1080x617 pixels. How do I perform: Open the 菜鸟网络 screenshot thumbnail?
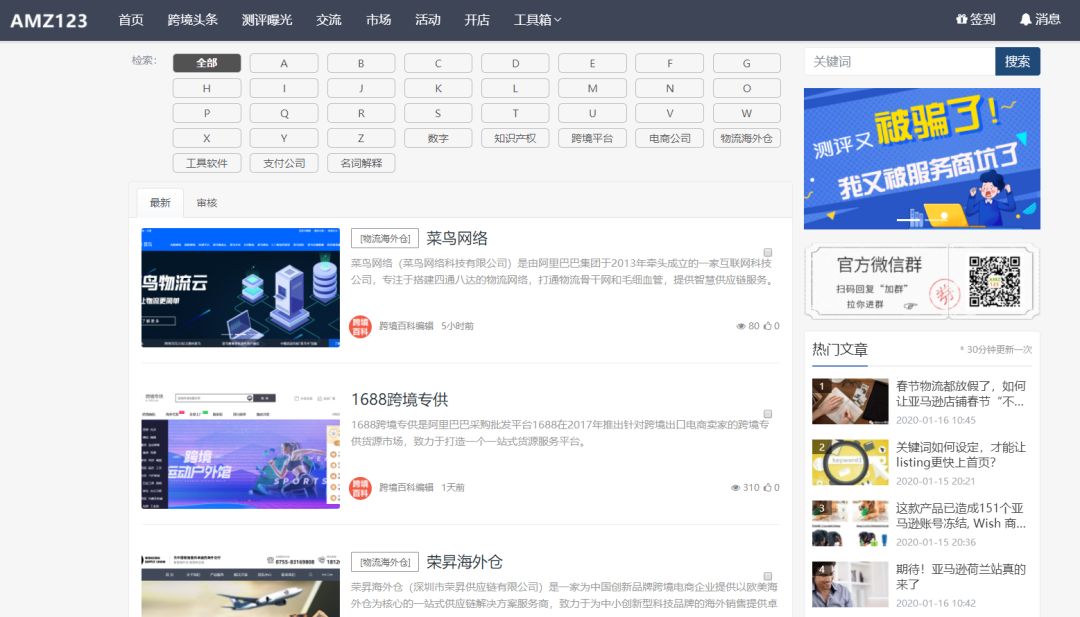tap(240, 287)
